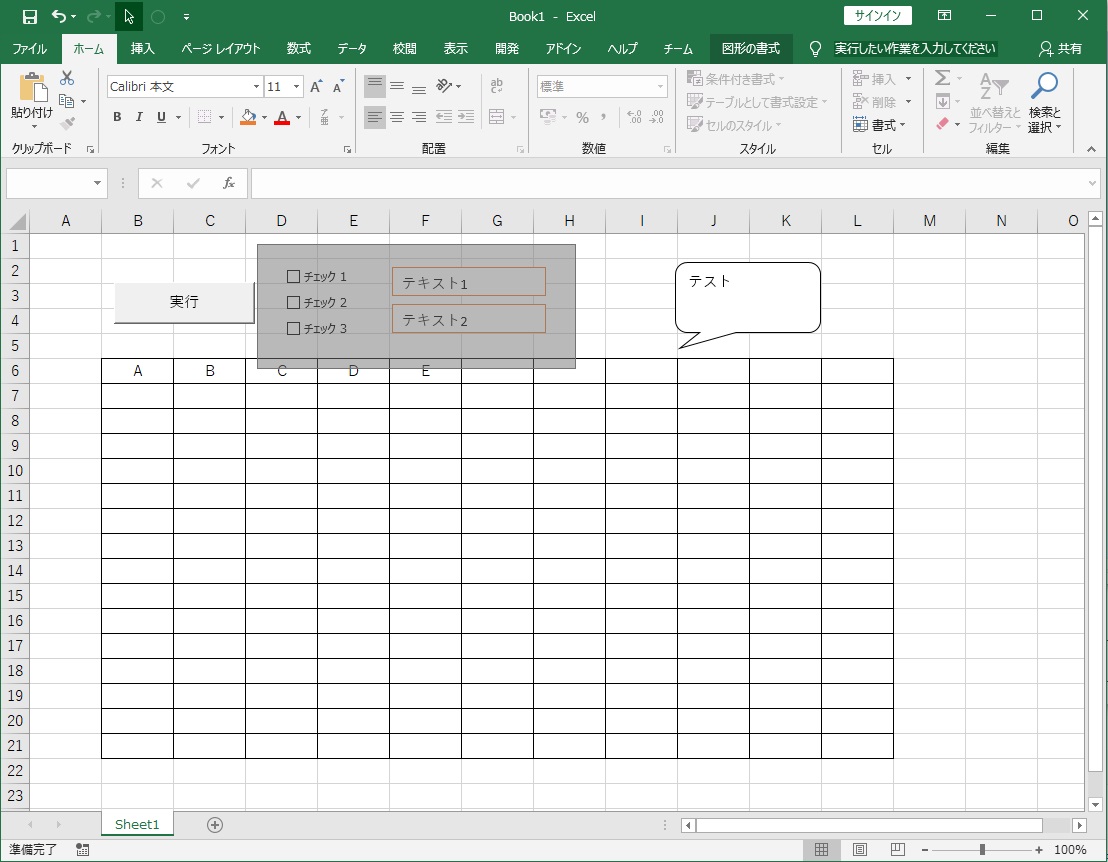Switch to the 図形の書式 tab
This screenshot has width=1108, height=862.
click(750, 49)
